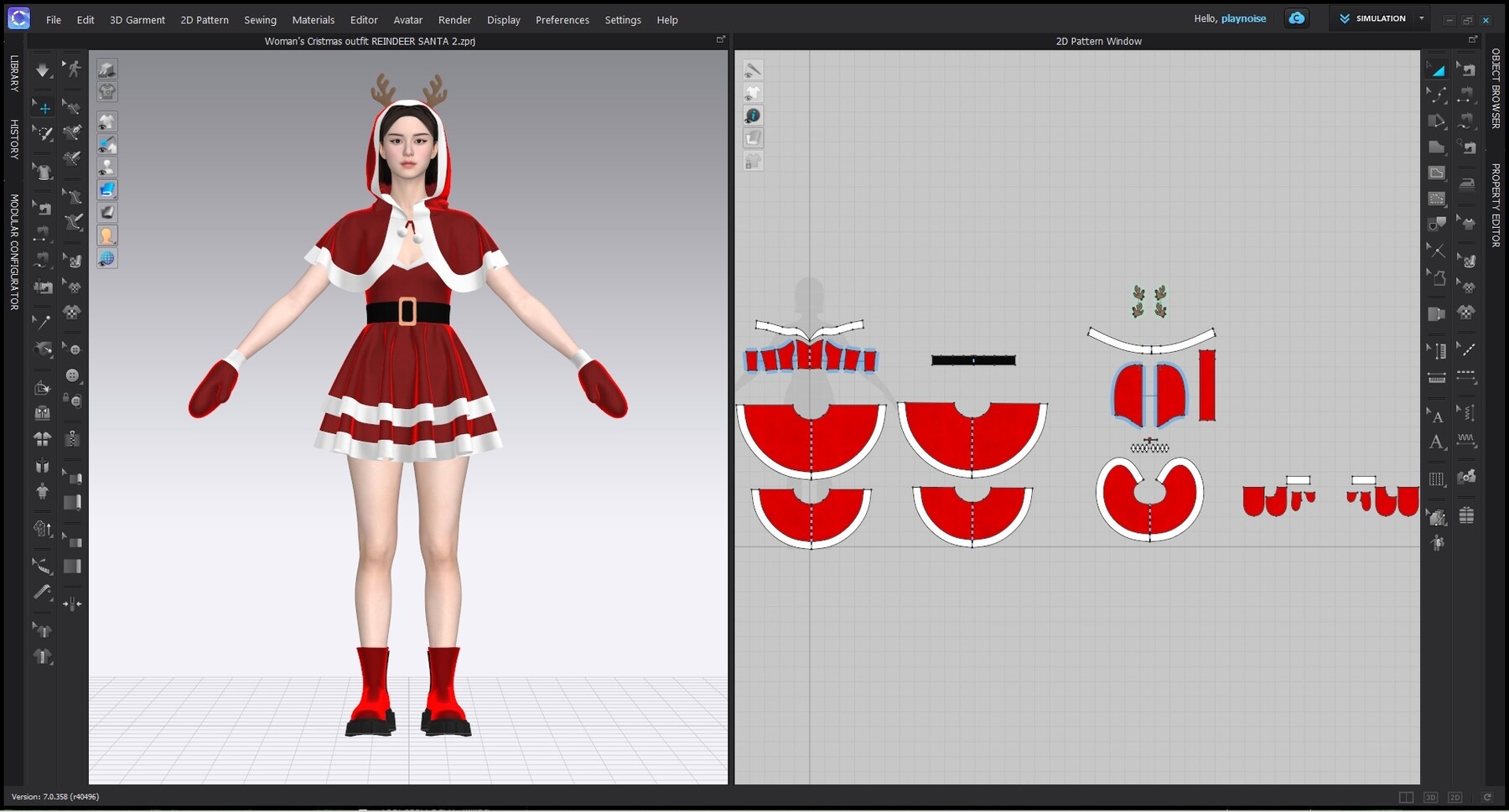Hide the avatar using the Show Avatar toggle

106,166
